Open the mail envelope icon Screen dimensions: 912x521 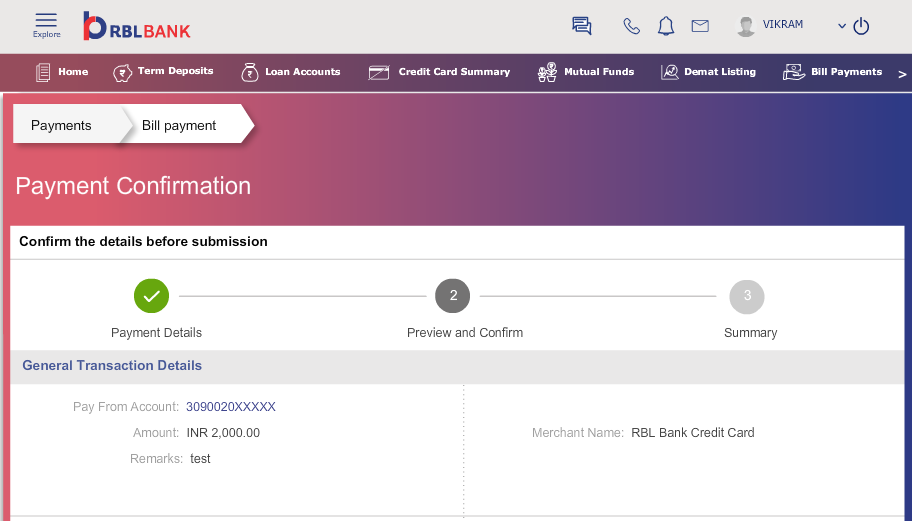pyautogui.click(x=700, y=26)
